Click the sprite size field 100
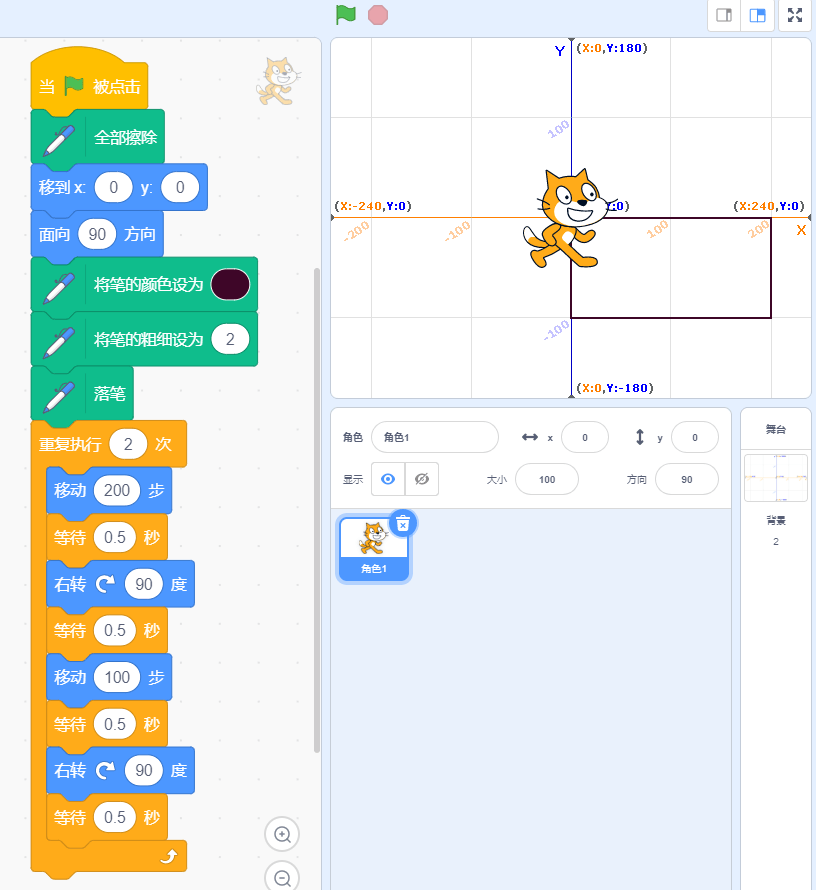The height and width of the screenshot is (890, 816). [547, 480]
